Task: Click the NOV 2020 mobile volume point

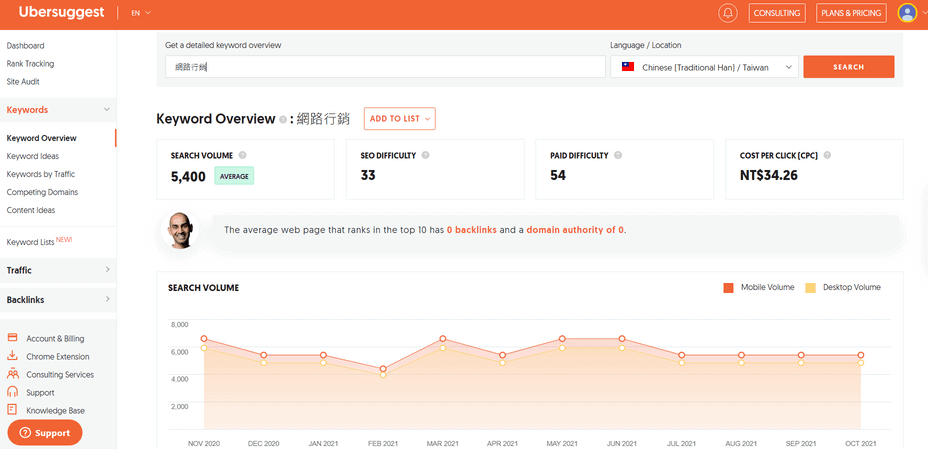Action: [x=204, y=339]
